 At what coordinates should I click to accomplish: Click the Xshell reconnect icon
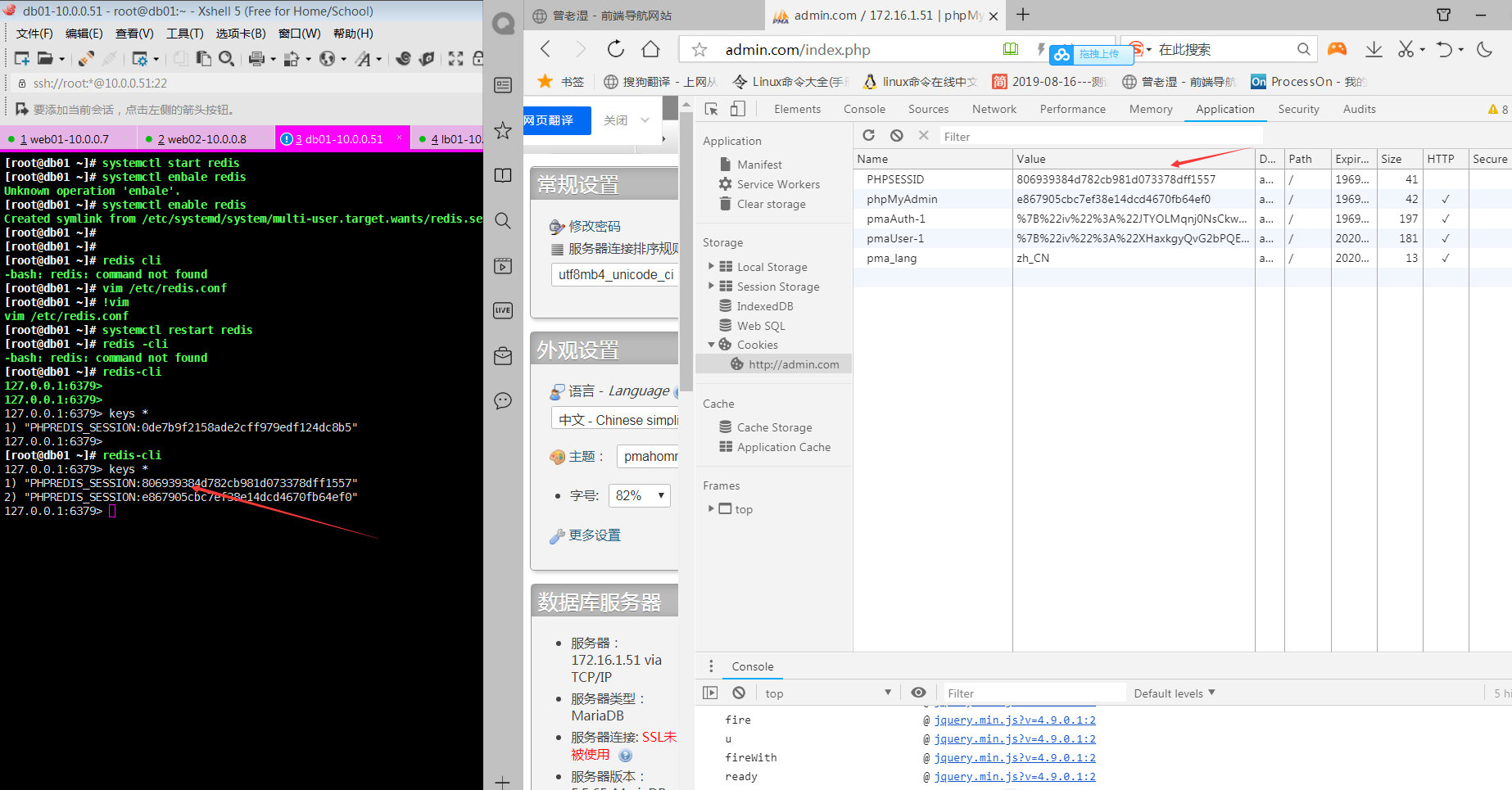tap(85, 58)
